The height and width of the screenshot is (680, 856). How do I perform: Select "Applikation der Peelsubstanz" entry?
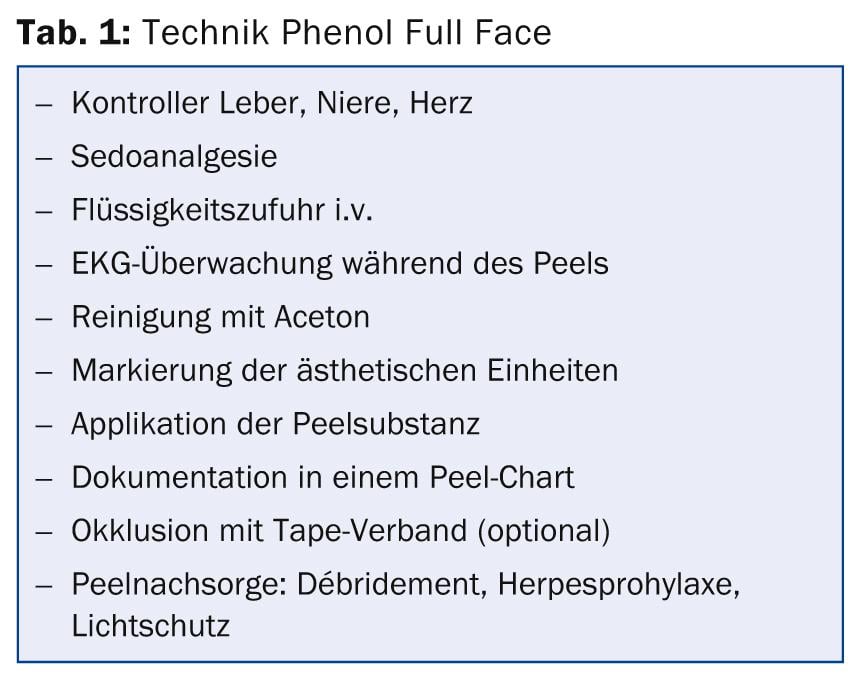coord(275,424)
